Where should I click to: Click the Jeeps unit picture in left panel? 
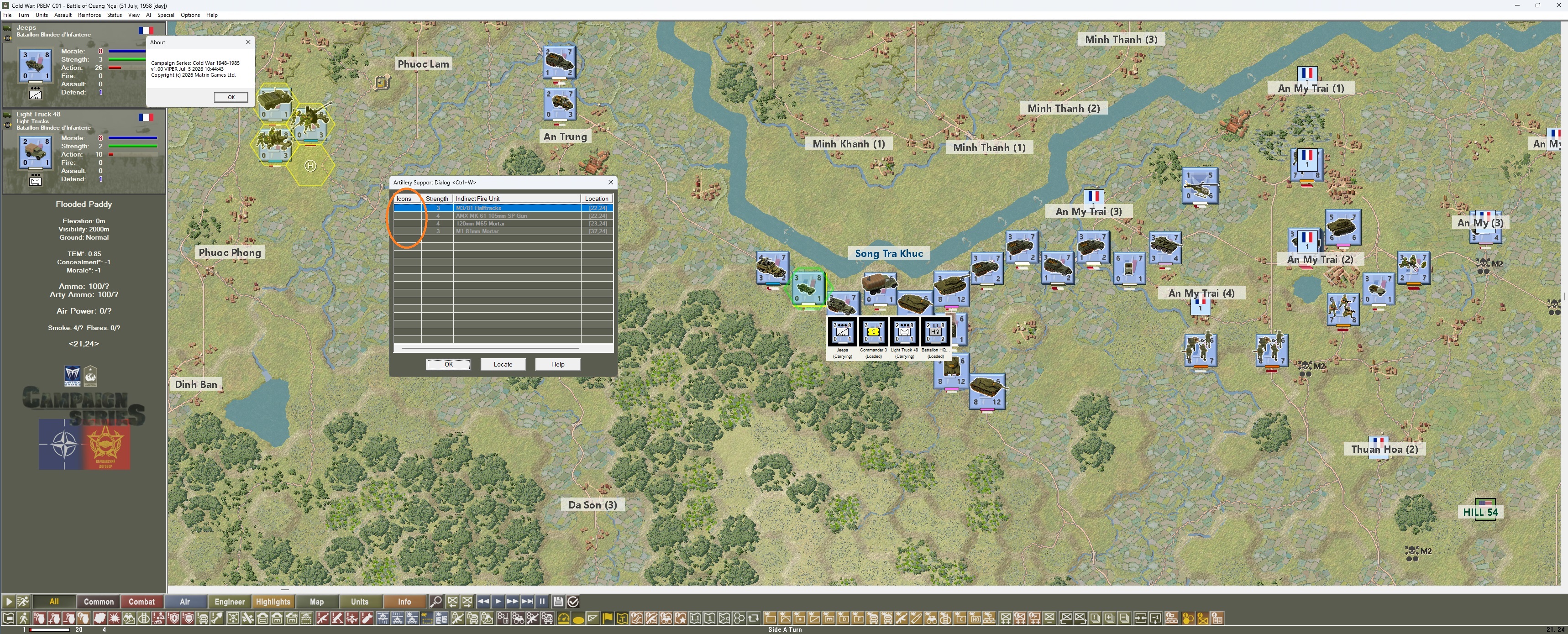click(x=35, y=66)
